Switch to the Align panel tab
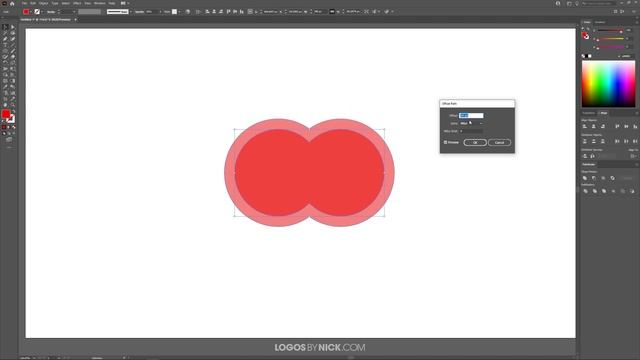 click(x=604, y=113)
